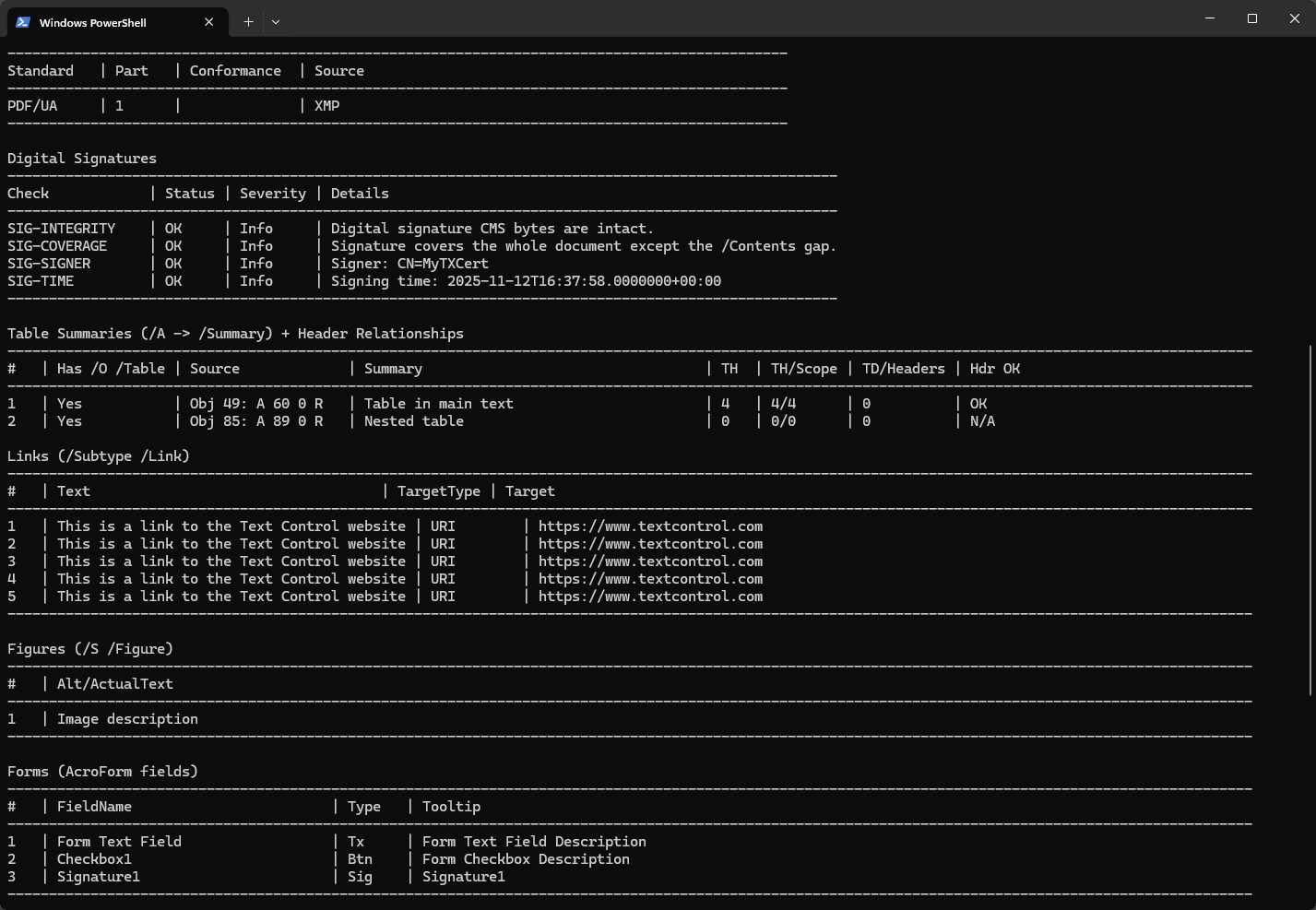Click the vertical scrollbar thumb
This screenshot has height=910, width=1316.
pos(1310,521)
